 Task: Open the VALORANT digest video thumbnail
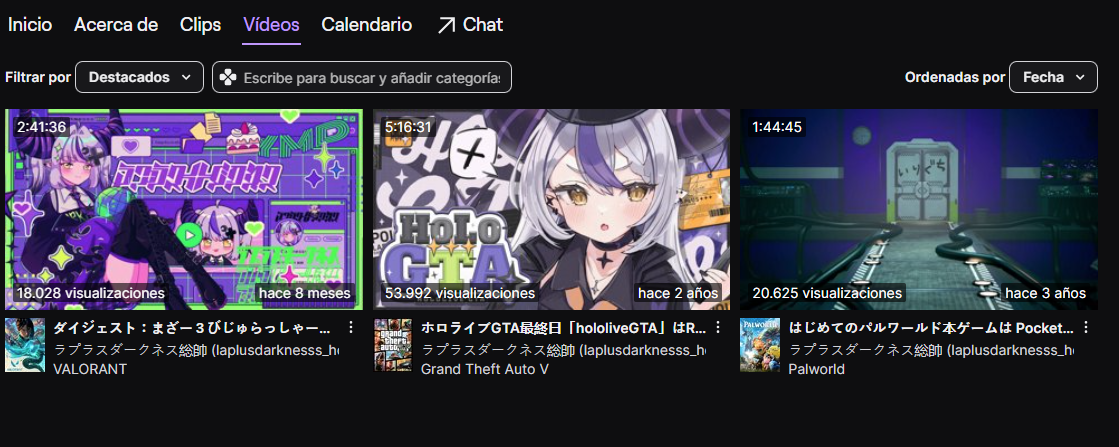(x=184, y=209)
